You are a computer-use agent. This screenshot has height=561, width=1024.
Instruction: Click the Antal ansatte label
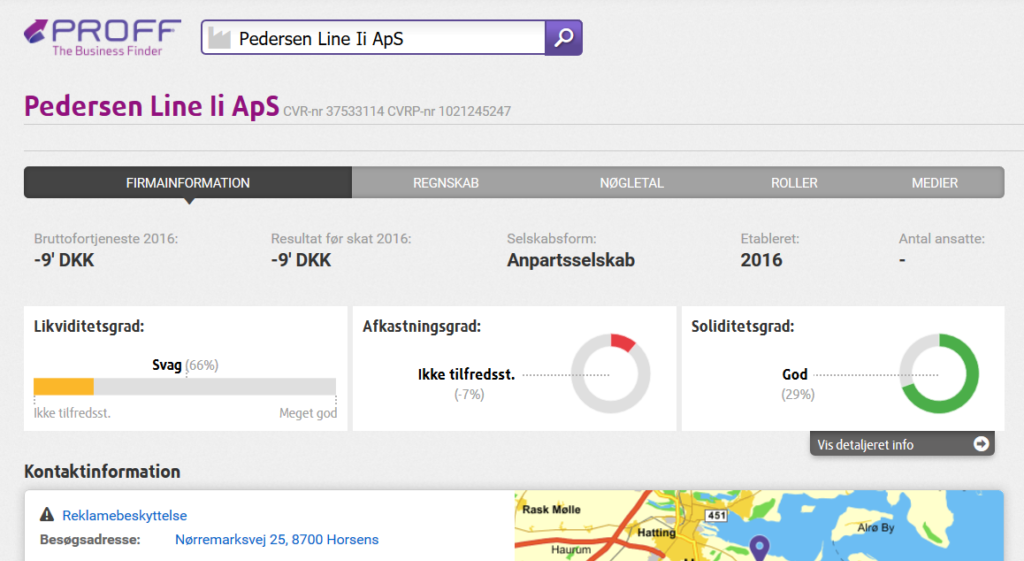(942, 238)
